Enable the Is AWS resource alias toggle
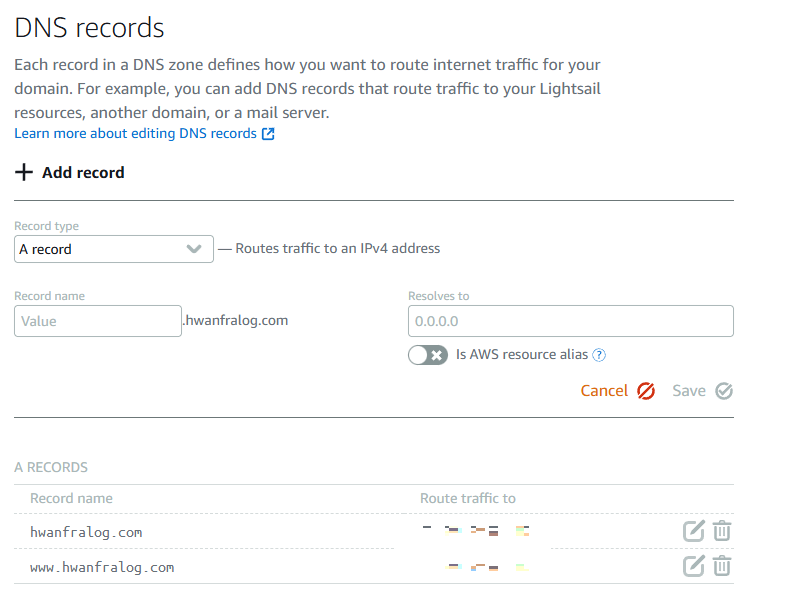Viewport: 801px width, 611px height. pyautogui.click(x=428, y=354)
